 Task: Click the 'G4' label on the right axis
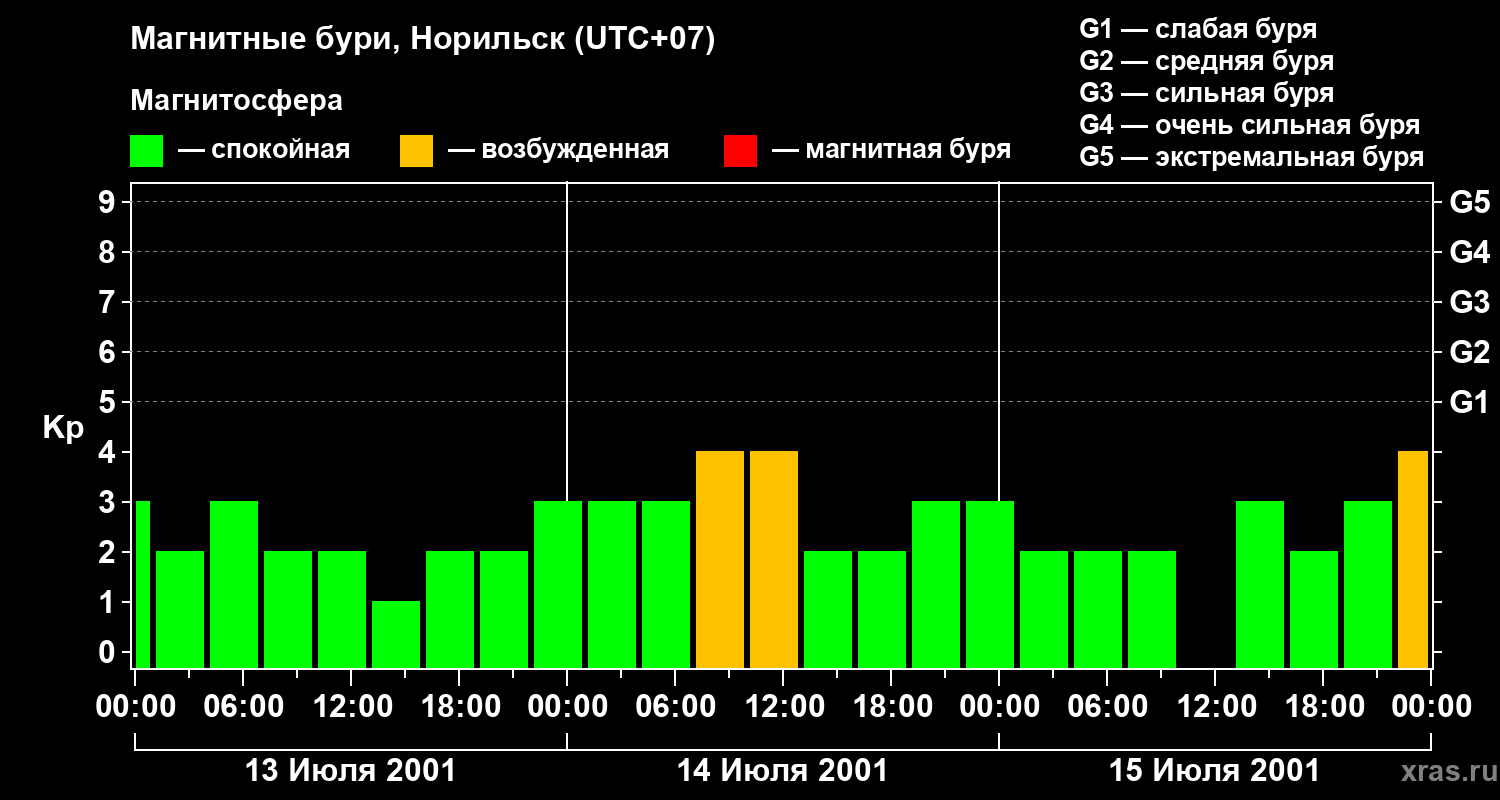point(1469,252)
